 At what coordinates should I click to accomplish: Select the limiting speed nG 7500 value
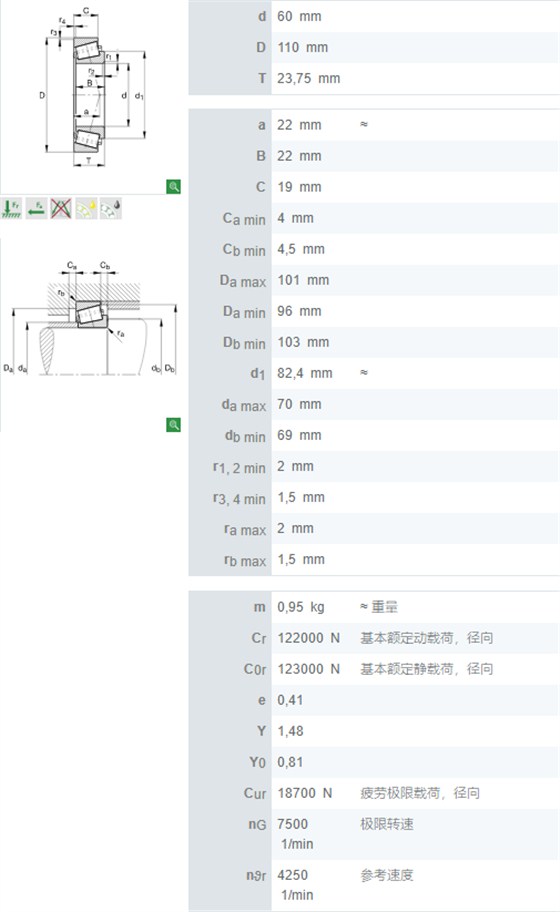pyautogui.click(x=293, y=824)
